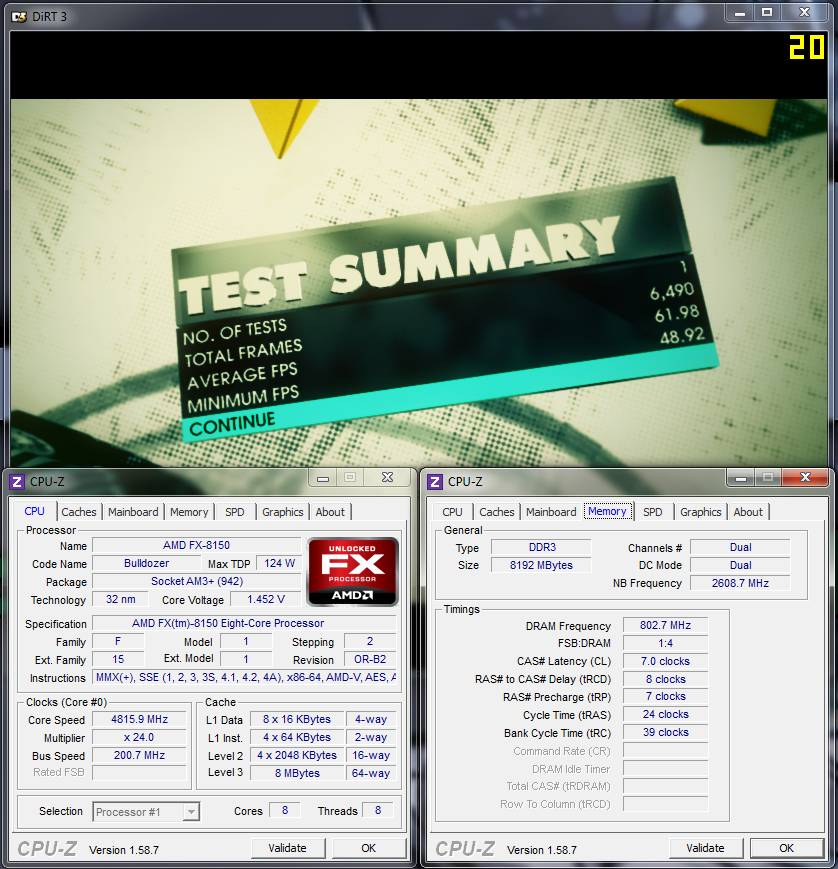This screenshot has width=838, height=869.
Task: Open Mainboard tab in left CPU-Z window
Action: coord(133,512)
